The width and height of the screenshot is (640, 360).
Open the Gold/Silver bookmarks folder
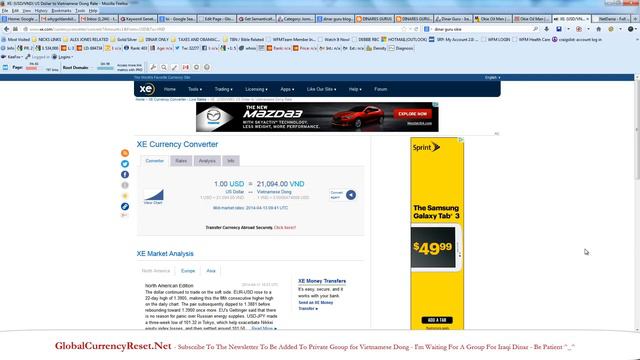(124, 40)
